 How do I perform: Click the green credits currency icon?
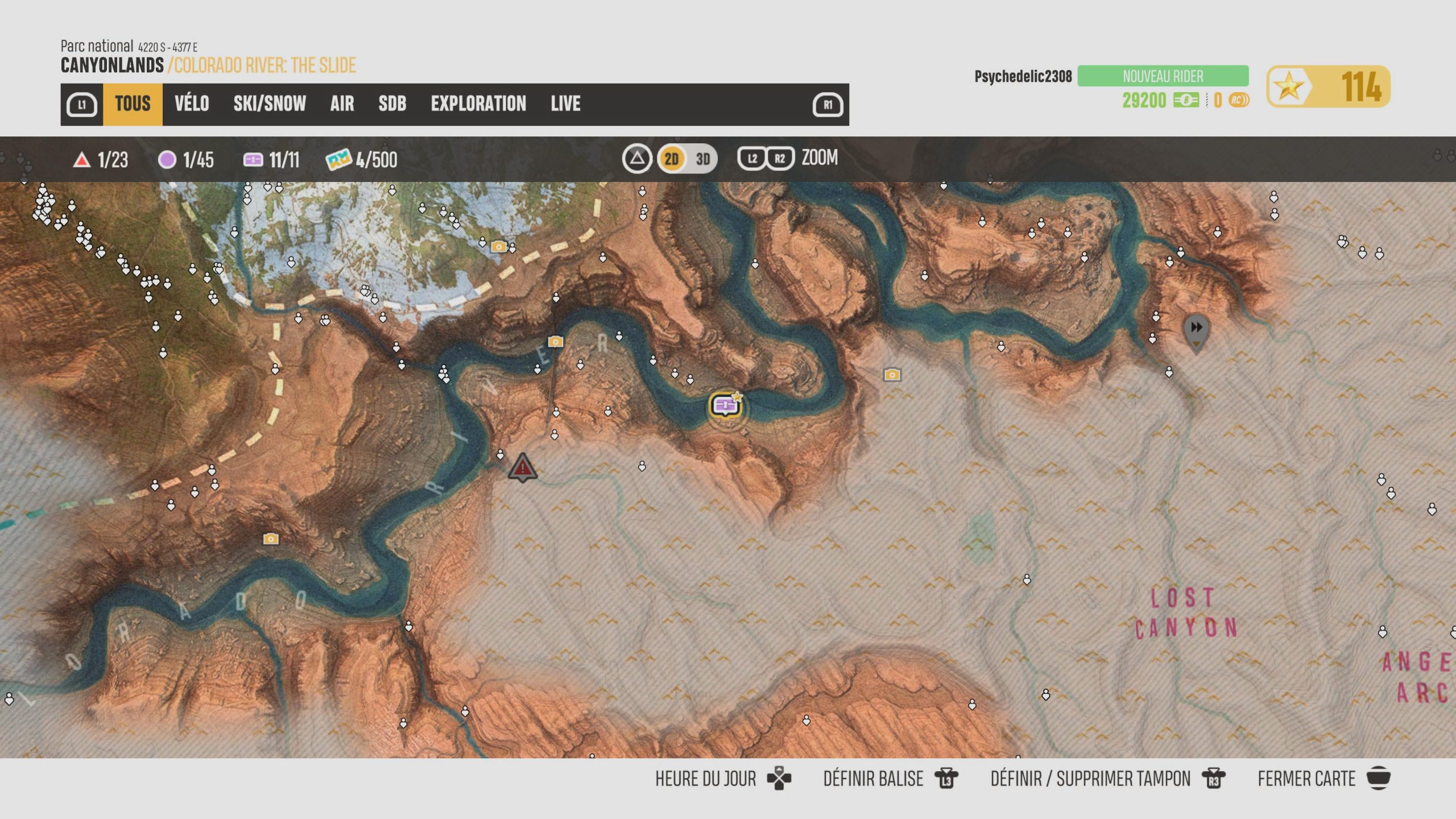click(x=1186, y=101)
